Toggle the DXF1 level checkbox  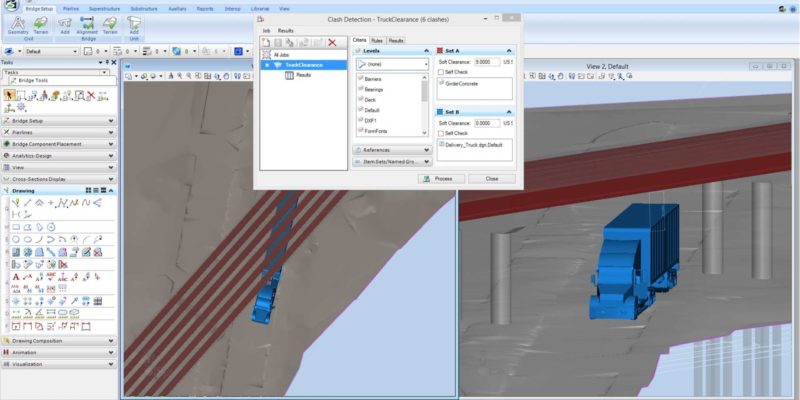(361, 120)
